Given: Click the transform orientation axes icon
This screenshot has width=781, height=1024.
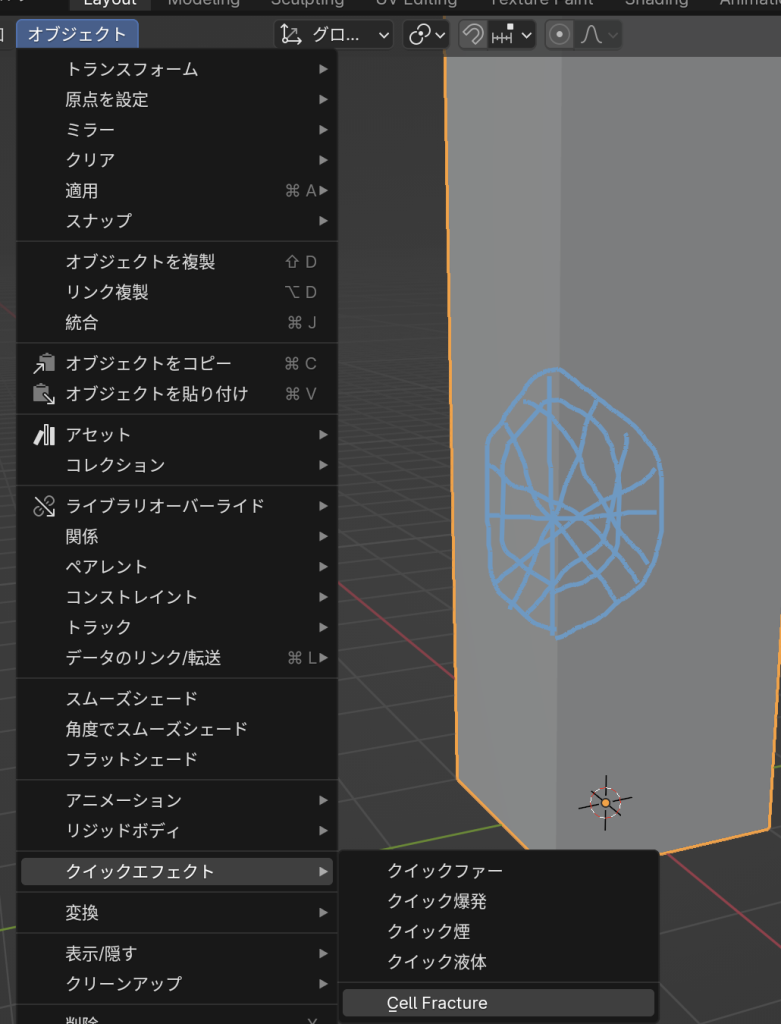Looking at the screenshot, I should pyautogui.click(x=291, y=35).
